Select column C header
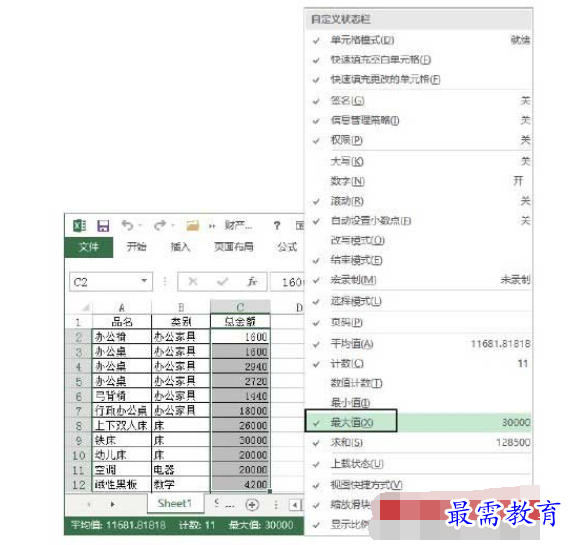This screenshot has height=545, width=569. pos(240,308)
